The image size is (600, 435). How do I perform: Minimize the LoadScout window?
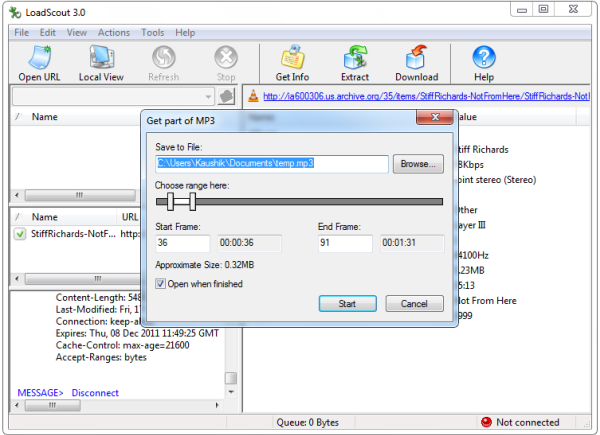pos(522,10)
